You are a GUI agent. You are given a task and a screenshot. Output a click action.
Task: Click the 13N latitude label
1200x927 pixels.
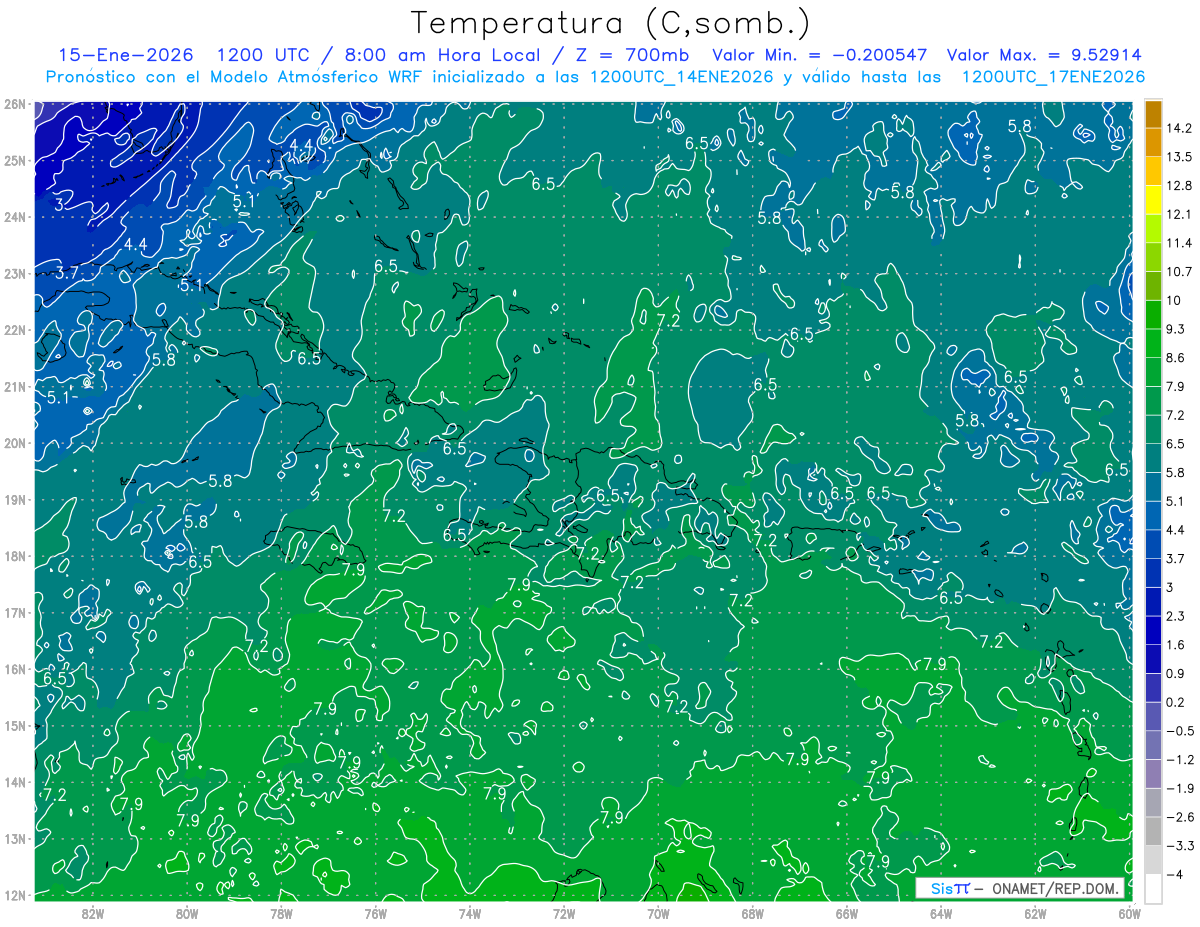pyautogui.click(x=15, y=838)
